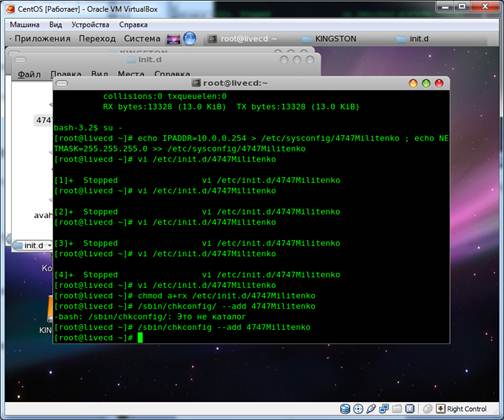
Task: Open the Переход panel menu
Action: [x=97, y=39]
